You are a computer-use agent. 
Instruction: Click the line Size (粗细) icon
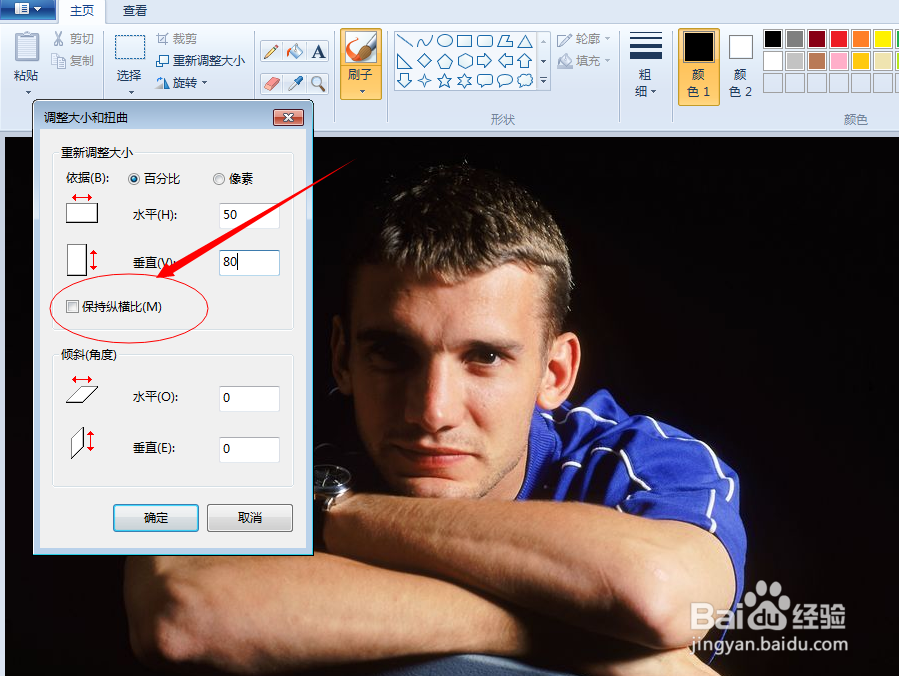pos(646,46)
